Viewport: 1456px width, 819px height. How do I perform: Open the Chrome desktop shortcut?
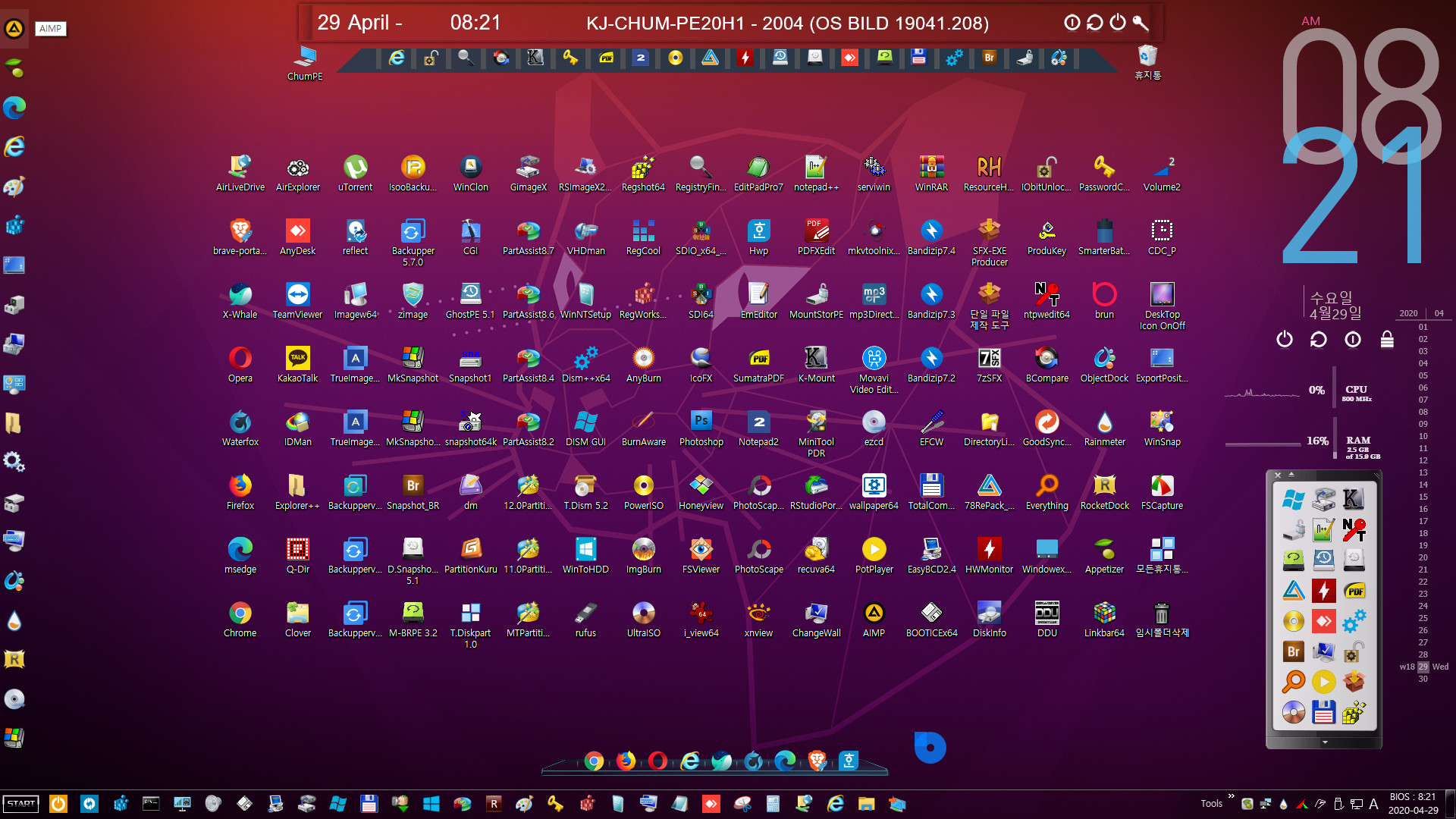tap(240, 619)
